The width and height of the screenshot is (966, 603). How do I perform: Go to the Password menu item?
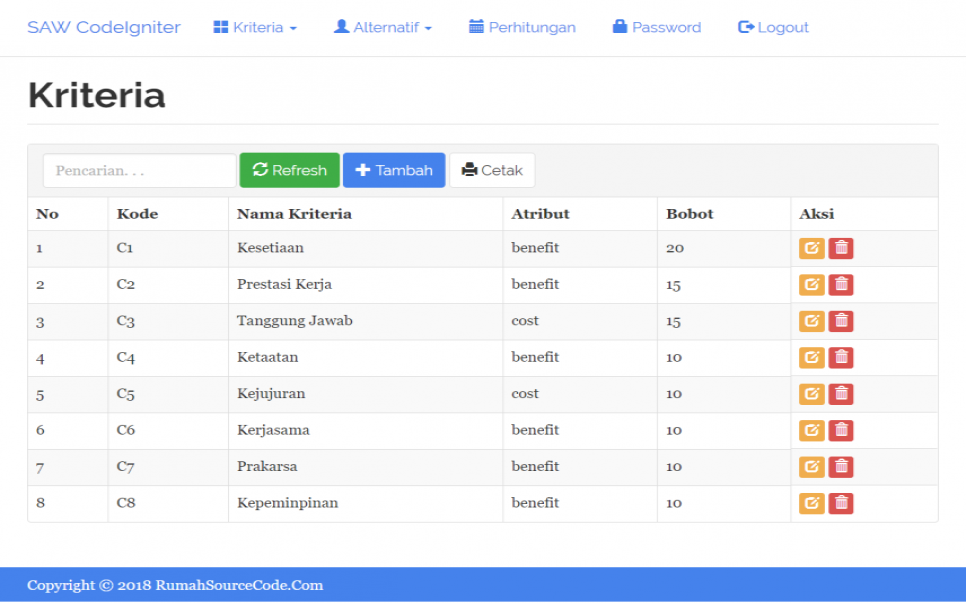pos(656,28)
